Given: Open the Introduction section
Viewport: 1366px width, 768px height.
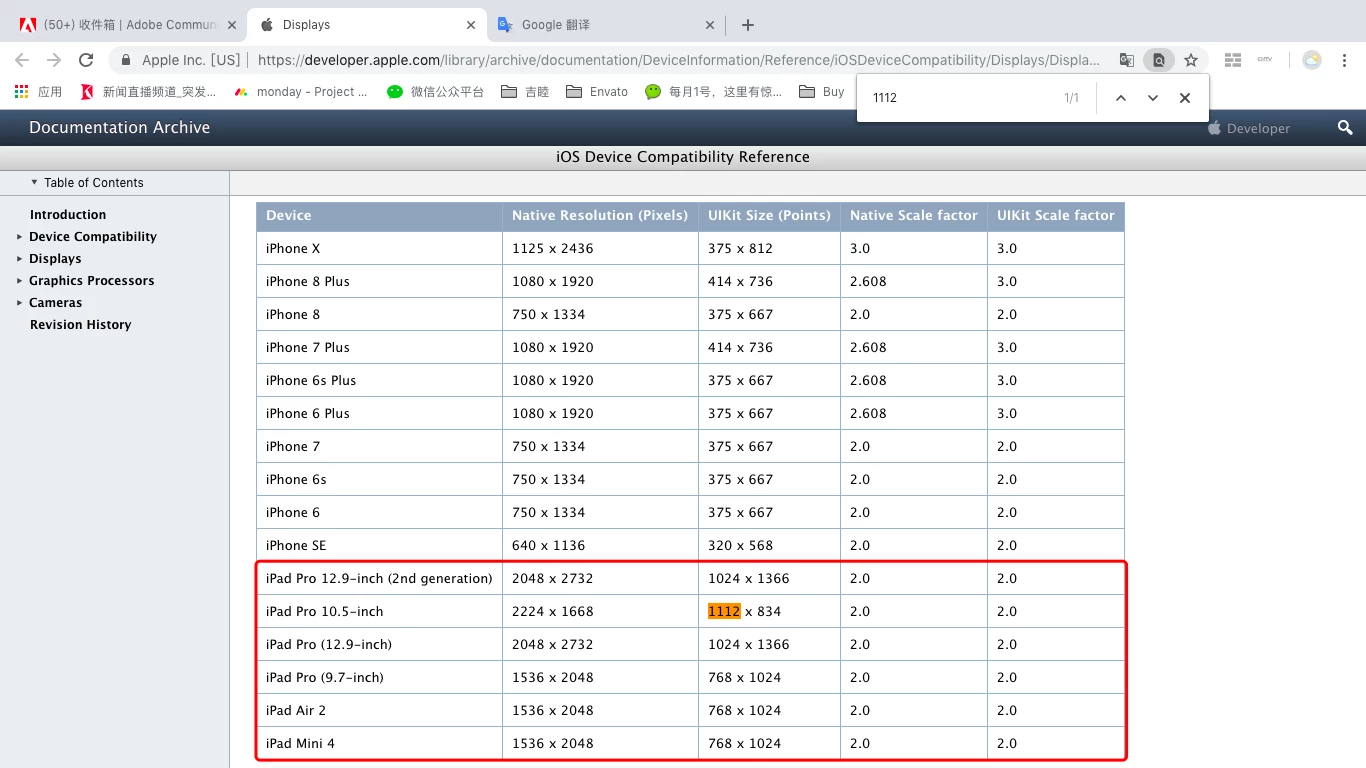Looking at the screenshot, I should click(x=68, y=214).
